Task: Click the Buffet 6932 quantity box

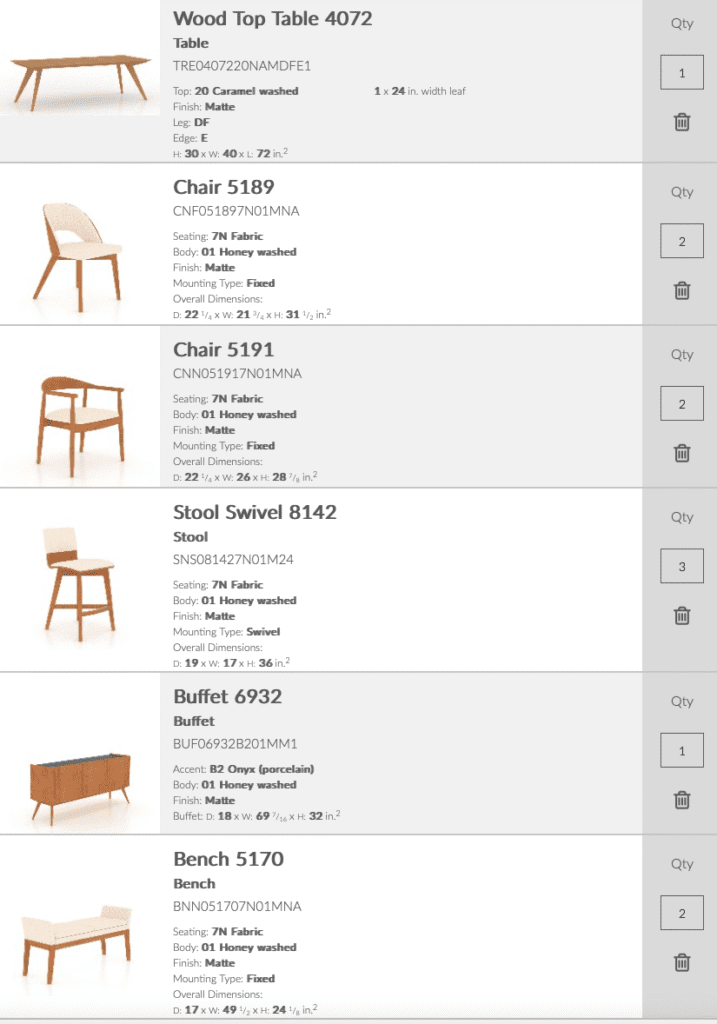Action: tap(682, 751)
